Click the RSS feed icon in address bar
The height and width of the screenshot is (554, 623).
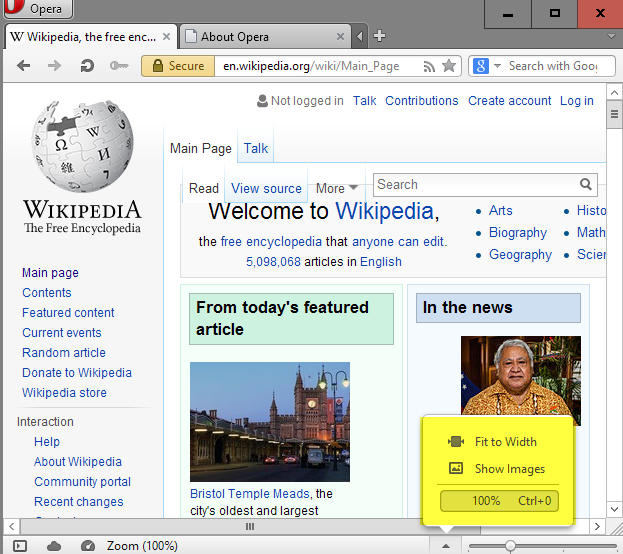pos(429,66)
